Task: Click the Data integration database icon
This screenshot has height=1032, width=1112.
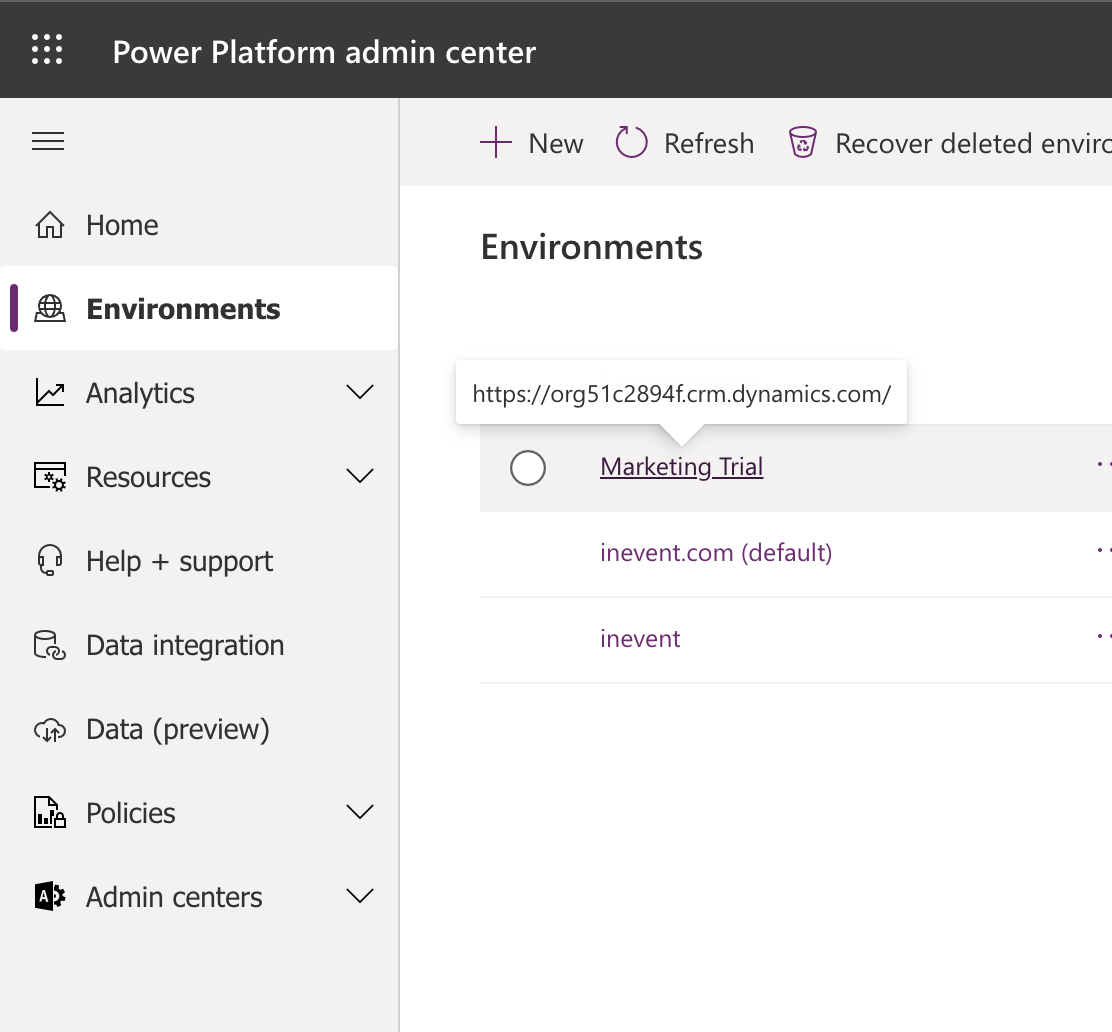Action: coord(50,645)
